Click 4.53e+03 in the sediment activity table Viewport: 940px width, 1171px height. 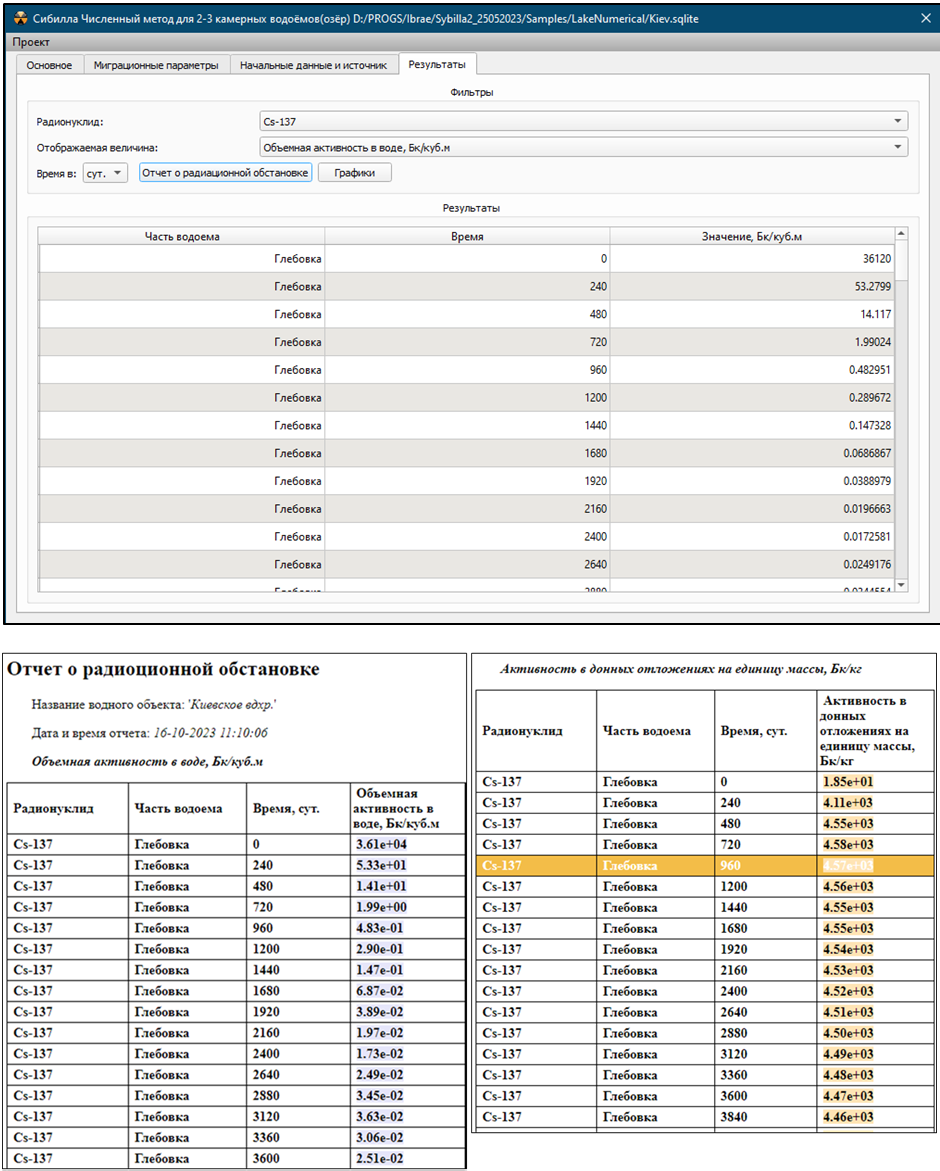tap(848, 970)
